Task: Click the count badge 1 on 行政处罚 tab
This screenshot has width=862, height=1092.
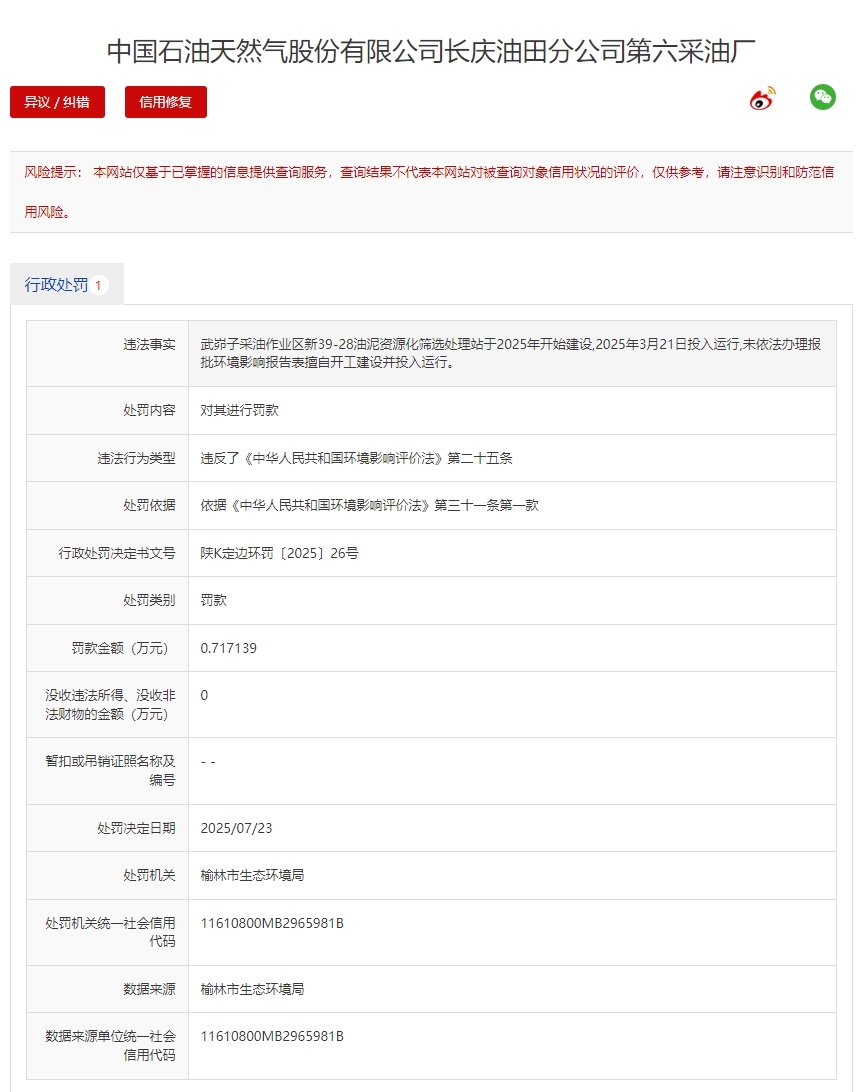Action: point(98,285)
